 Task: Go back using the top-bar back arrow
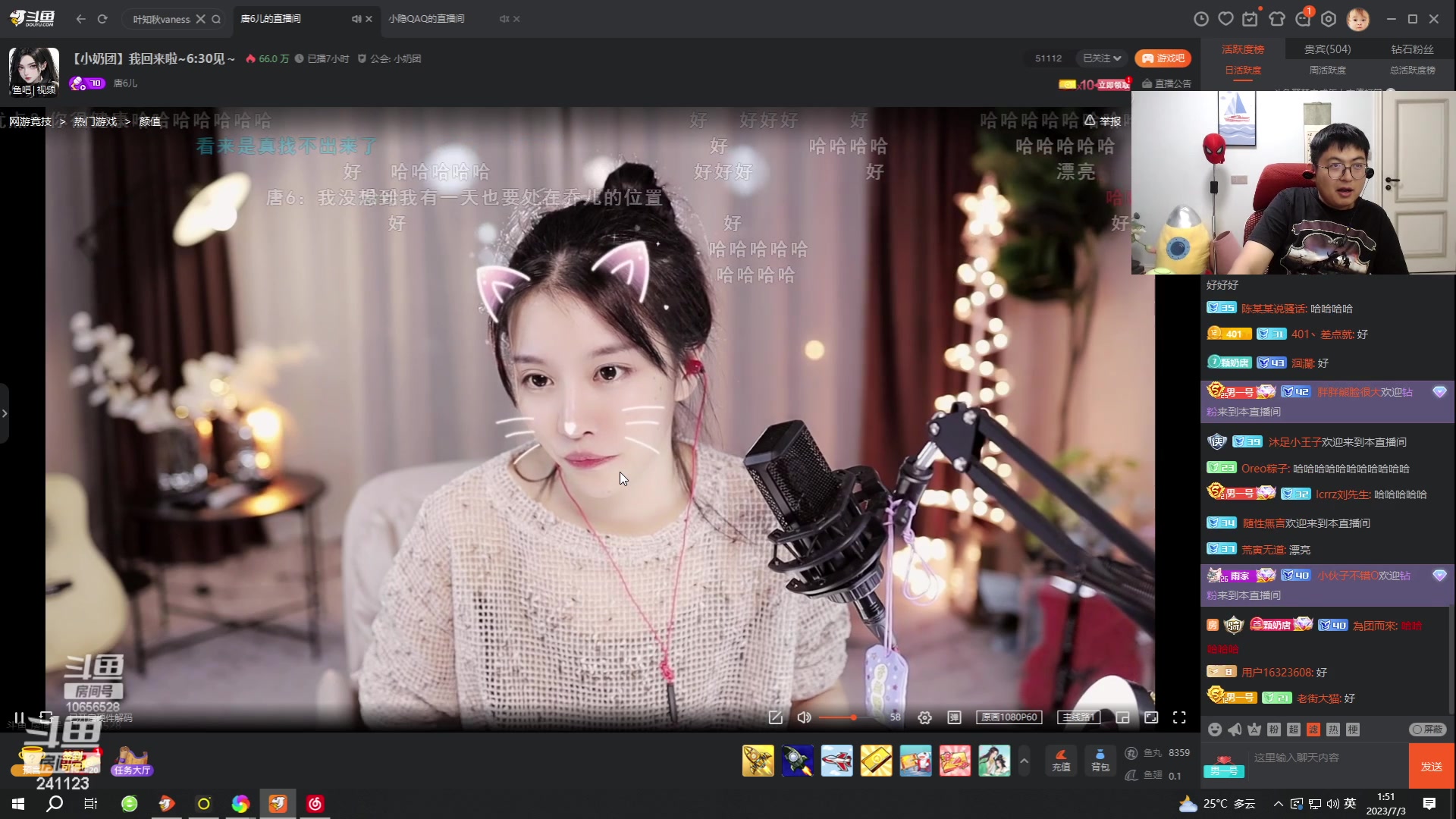81,19
